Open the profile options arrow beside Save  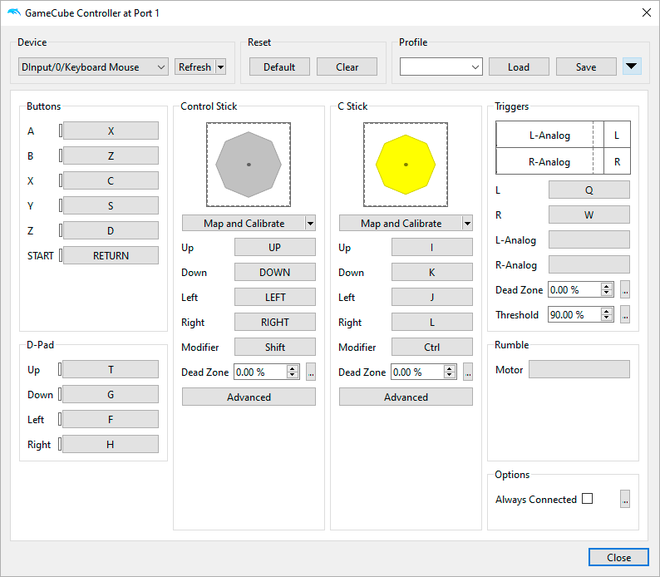tap(631, 66)
